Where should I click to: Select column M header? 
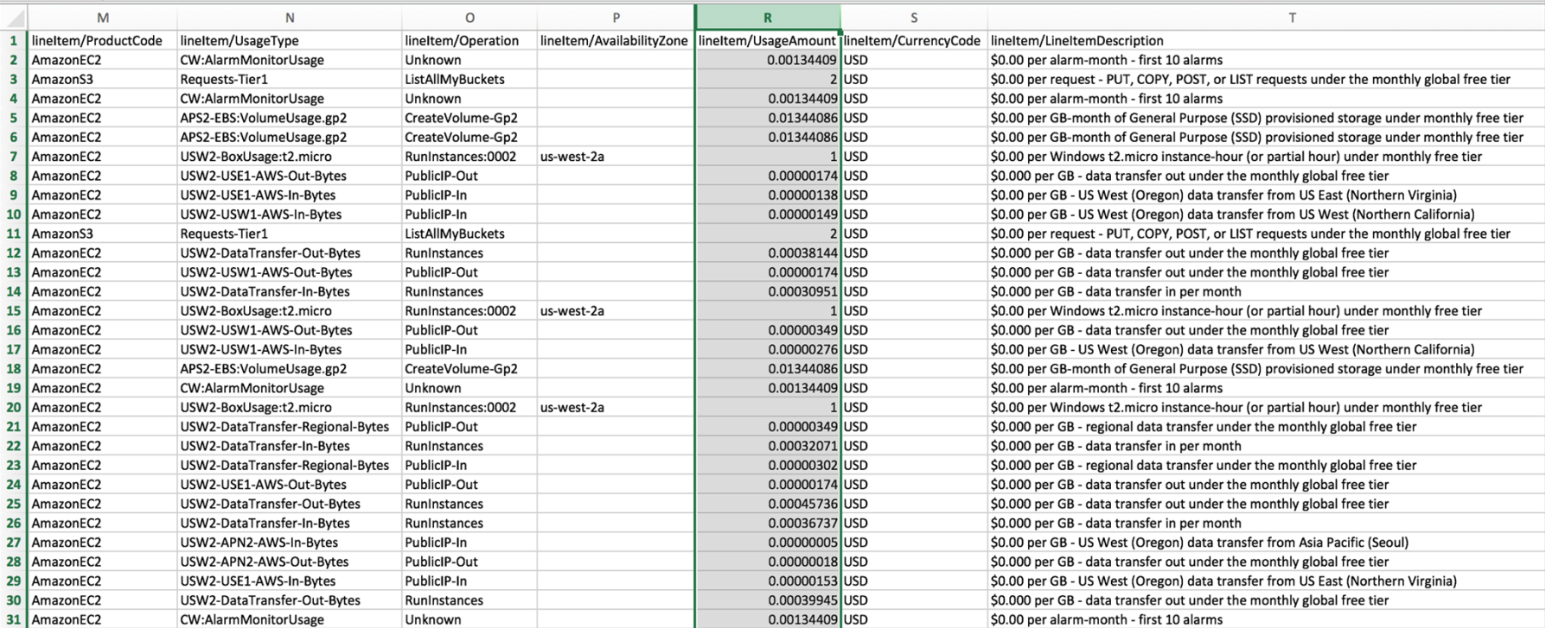103,16
